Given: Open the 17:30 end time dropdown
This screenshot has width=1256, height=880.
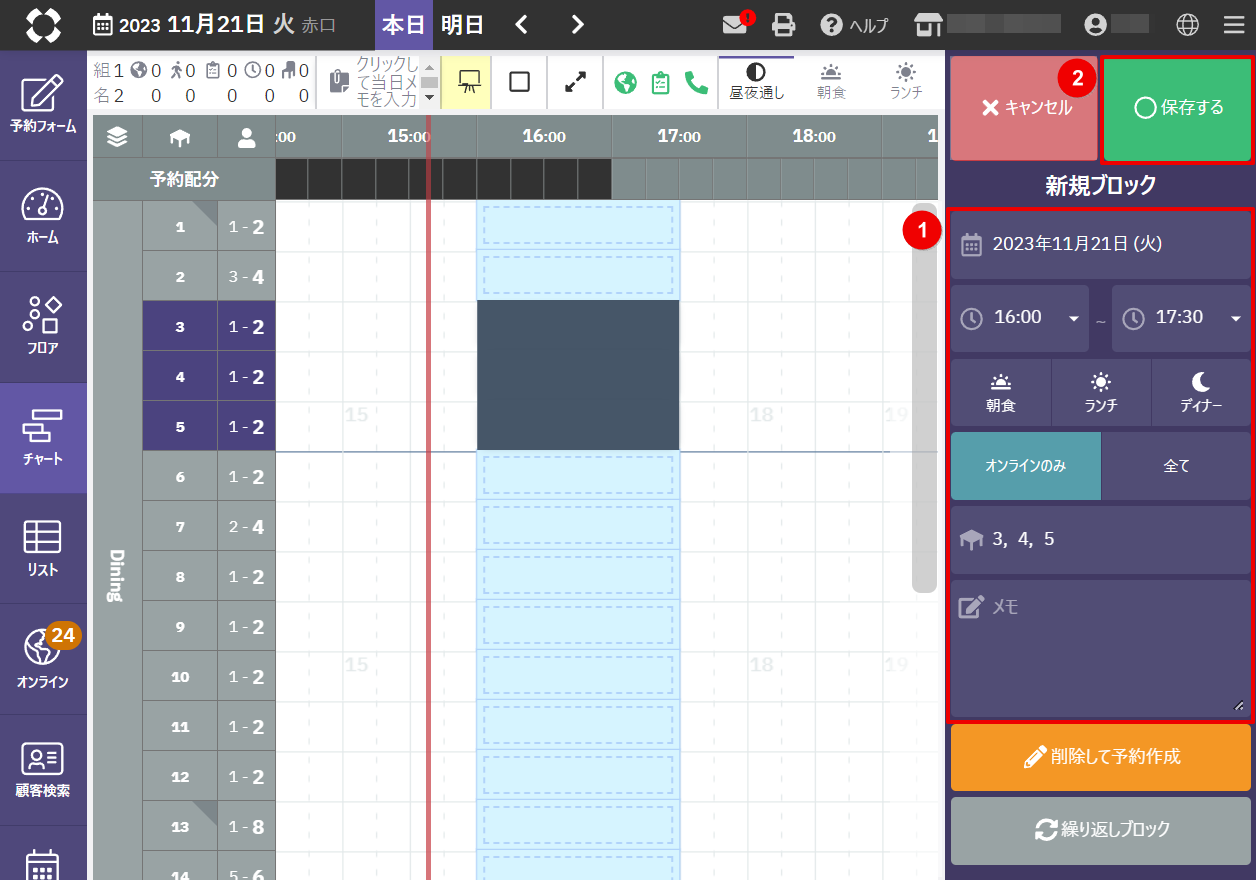Looking at the screenshot, I should (1181, 318).
